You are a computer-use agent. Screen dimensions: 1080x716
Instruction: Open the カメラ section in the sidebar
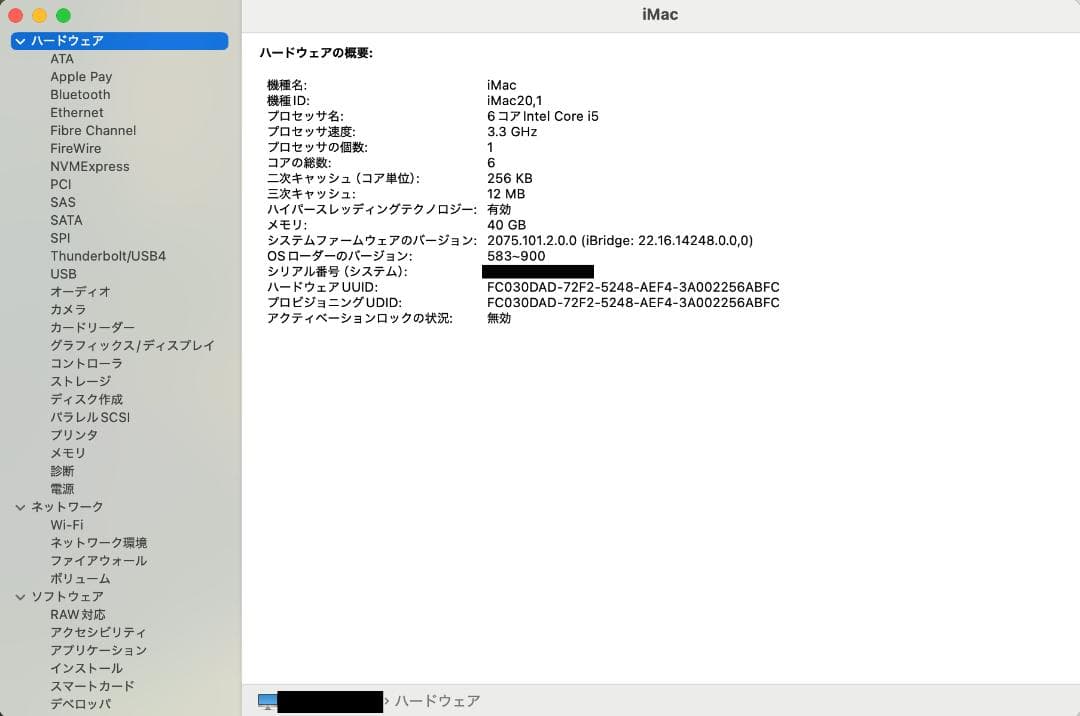coord(65,310)
